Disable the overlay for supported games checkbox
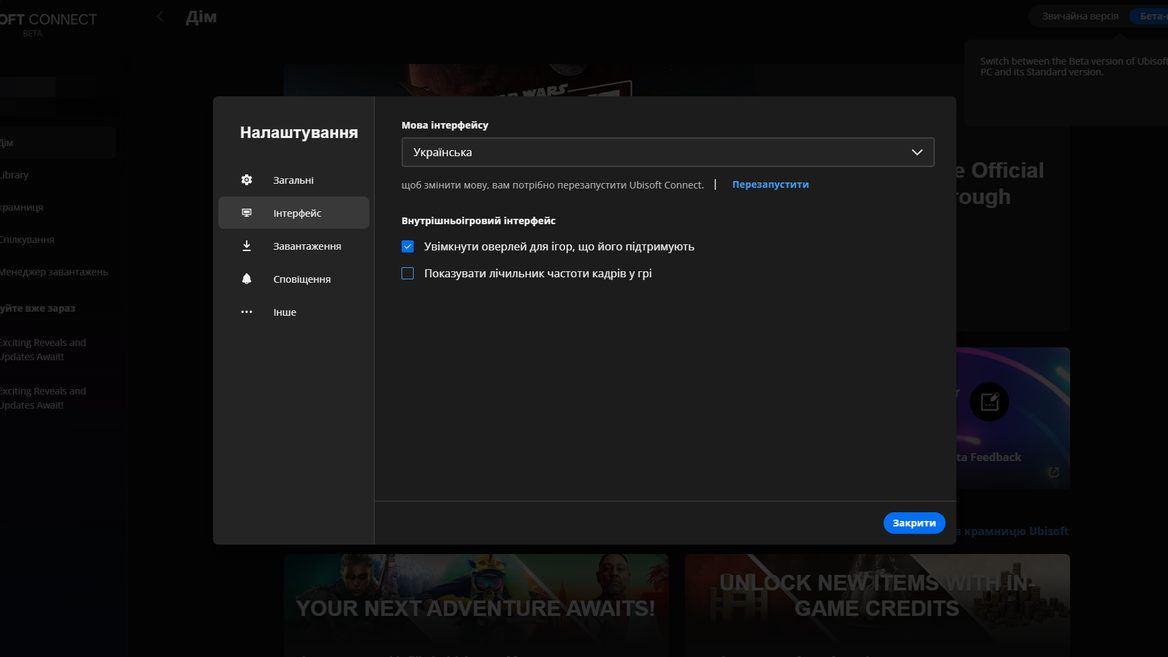 [408, 246]
